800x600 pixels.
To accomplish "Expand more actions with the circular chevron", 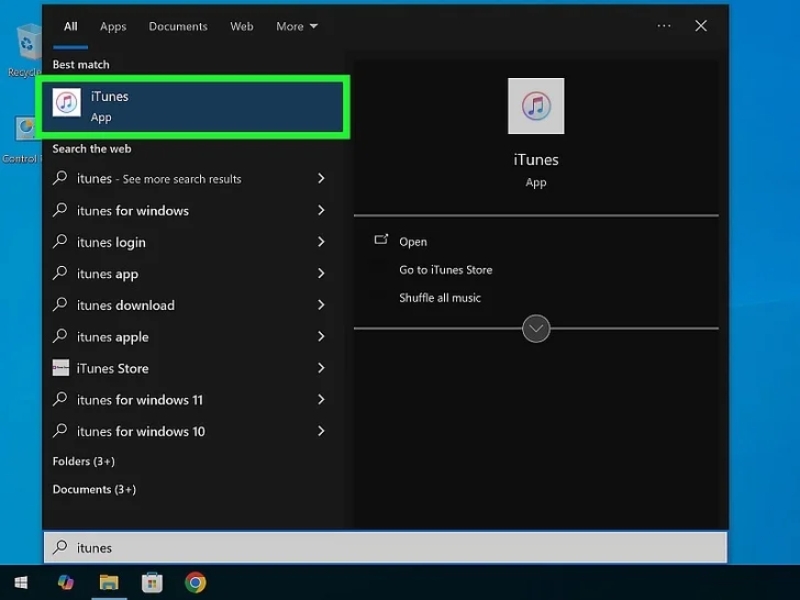I will [536, 329].
